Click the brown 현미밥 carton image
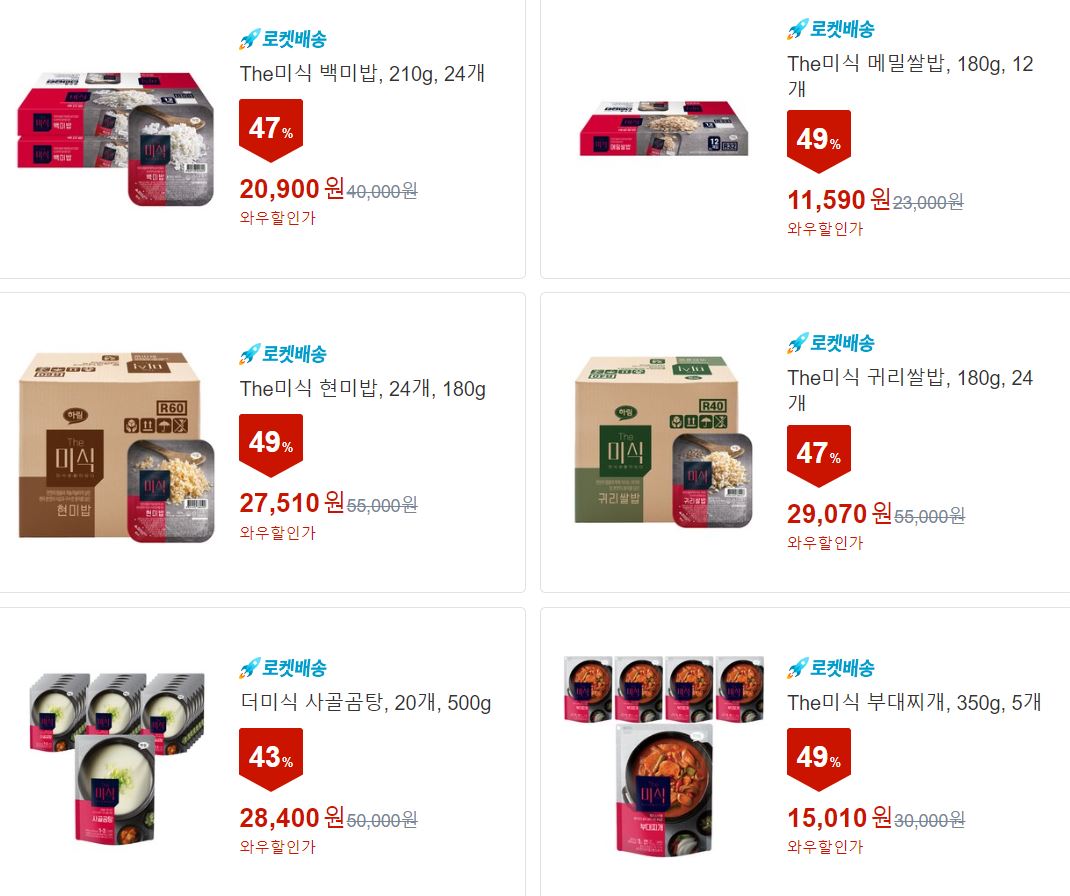1070x896 pixels. 116,448
